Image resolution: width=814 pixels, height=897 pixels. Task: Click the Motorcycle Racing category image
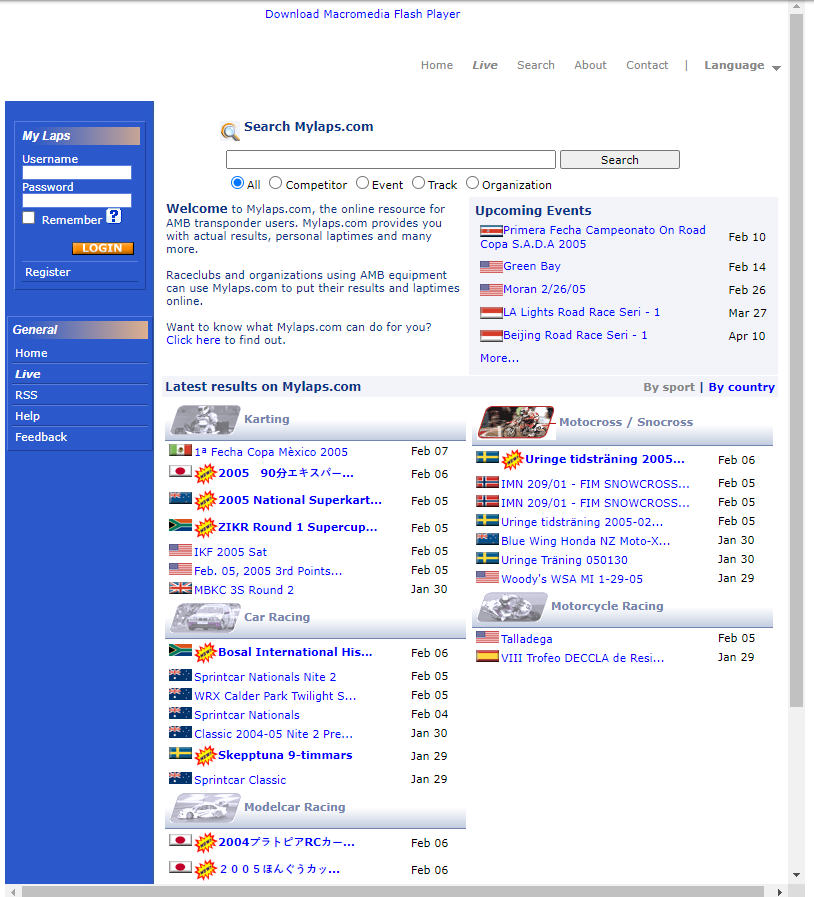512,606
